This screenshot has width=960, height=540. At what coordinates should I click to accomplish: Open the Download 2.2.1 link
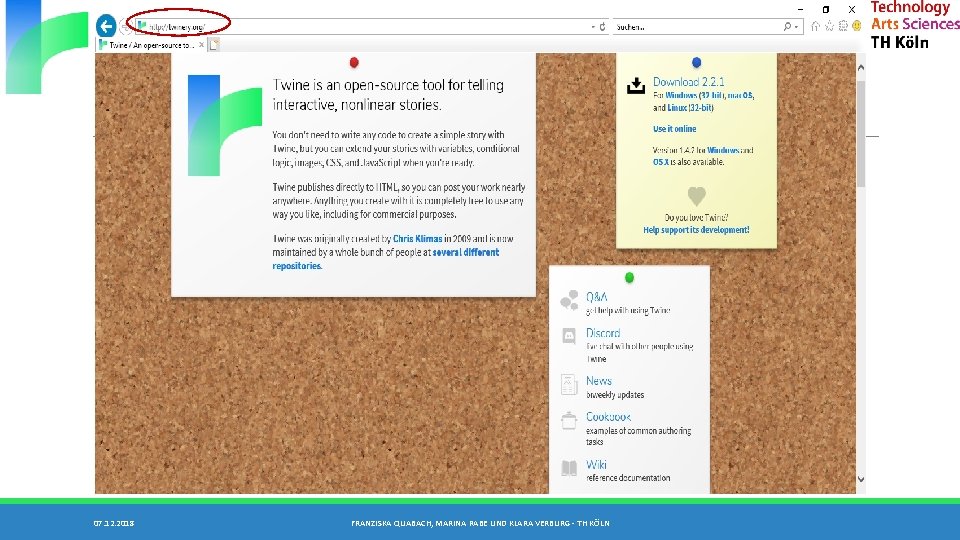tap(688, 81)
